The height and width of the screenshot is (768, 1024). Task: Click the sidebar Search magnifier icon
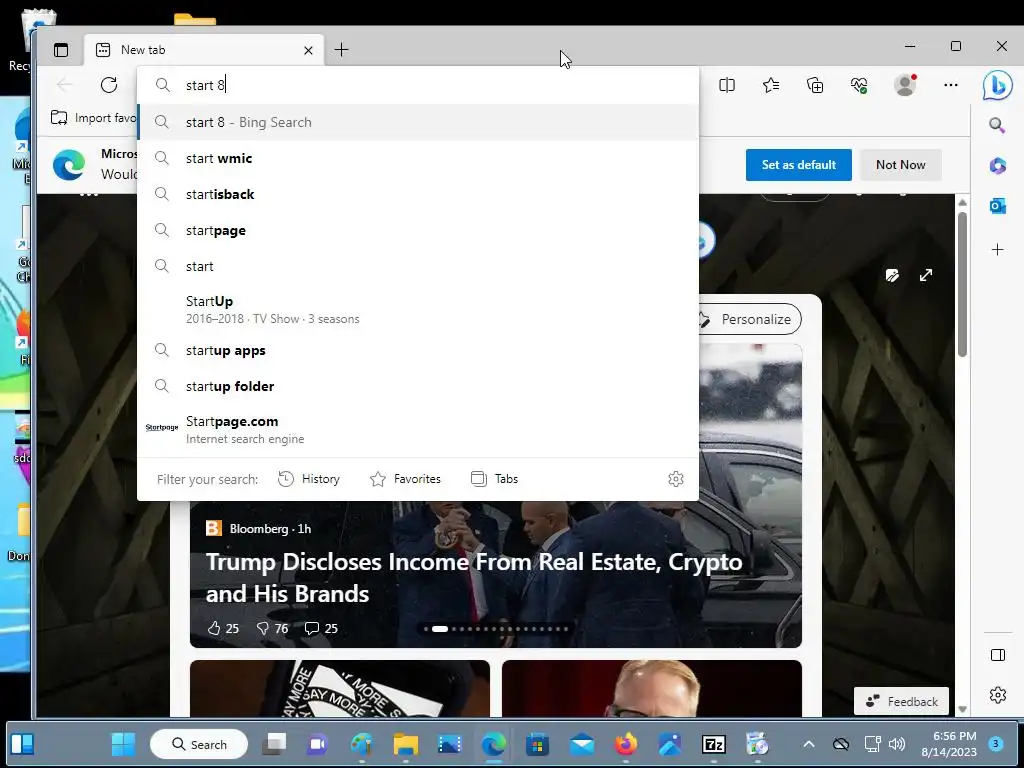(x=997, y=125)
